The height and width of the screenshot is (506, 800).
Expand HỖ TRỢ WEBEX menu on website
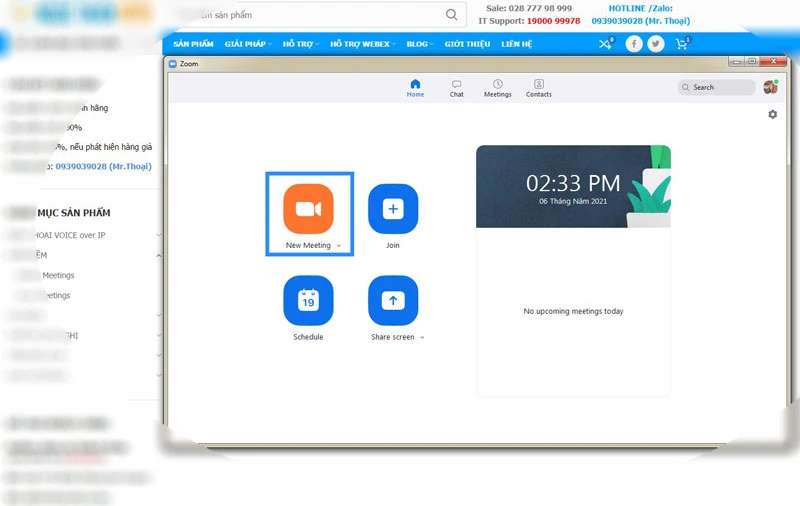[363, 44]
